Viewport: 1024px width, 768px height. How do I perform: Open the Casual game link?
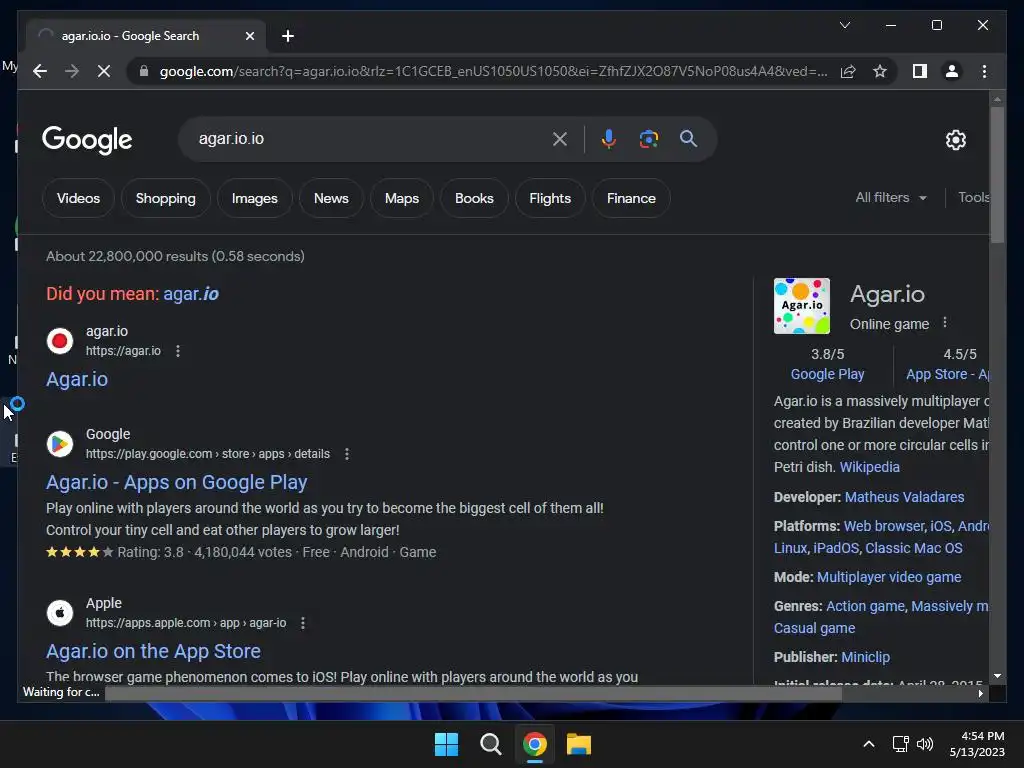point(814,628)
